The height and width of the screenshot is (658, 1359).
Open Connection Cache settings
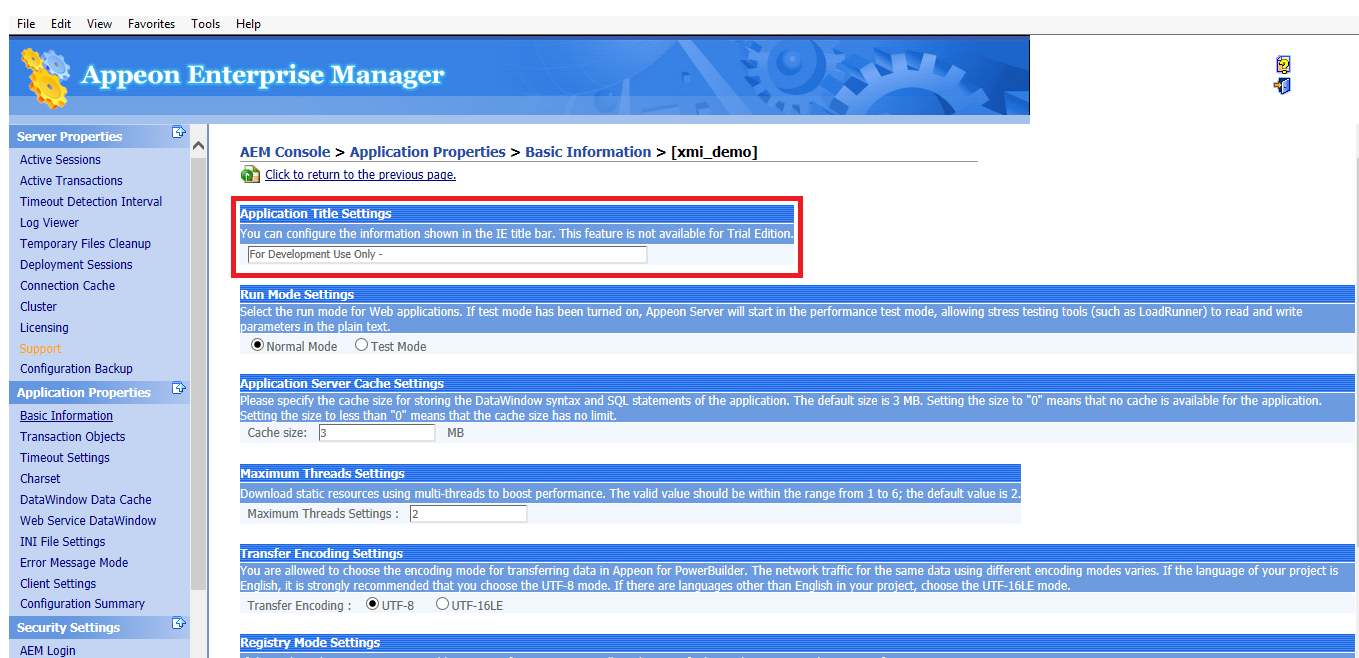67,286
